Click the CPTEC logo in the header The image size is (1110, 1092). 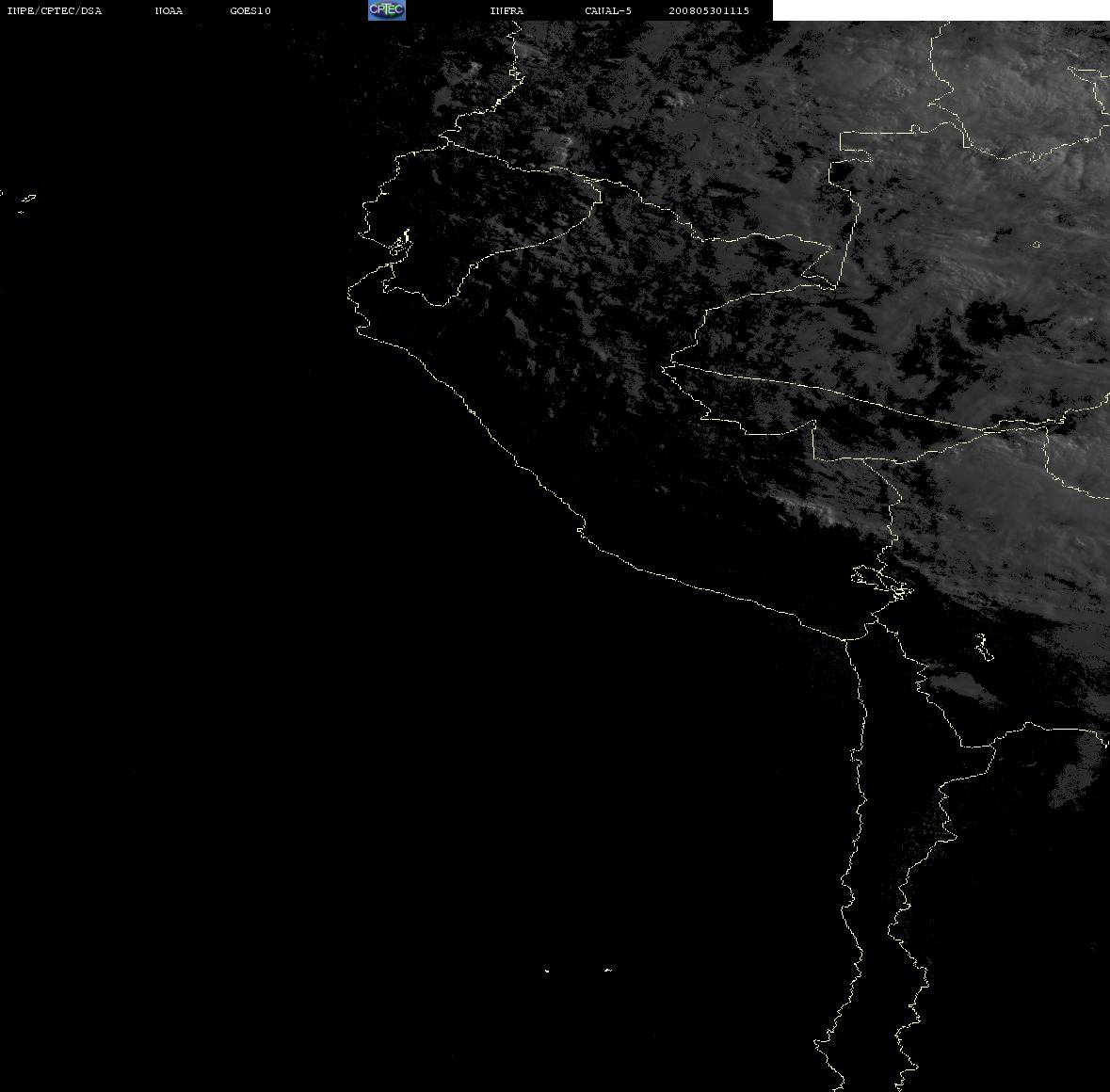coord(387,10)
